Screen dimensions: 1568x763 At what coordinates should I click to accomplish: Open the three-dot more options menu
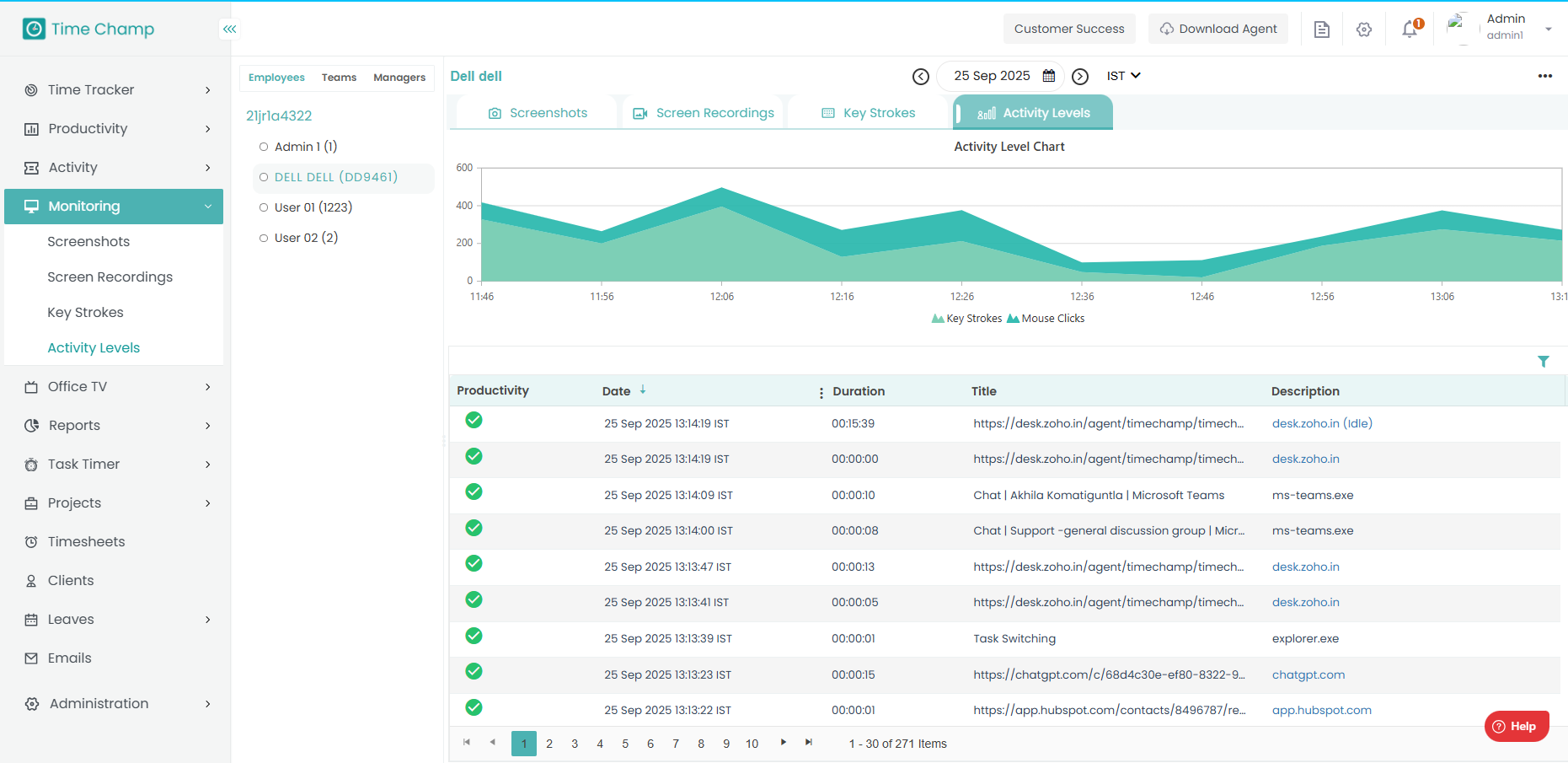1544,76
